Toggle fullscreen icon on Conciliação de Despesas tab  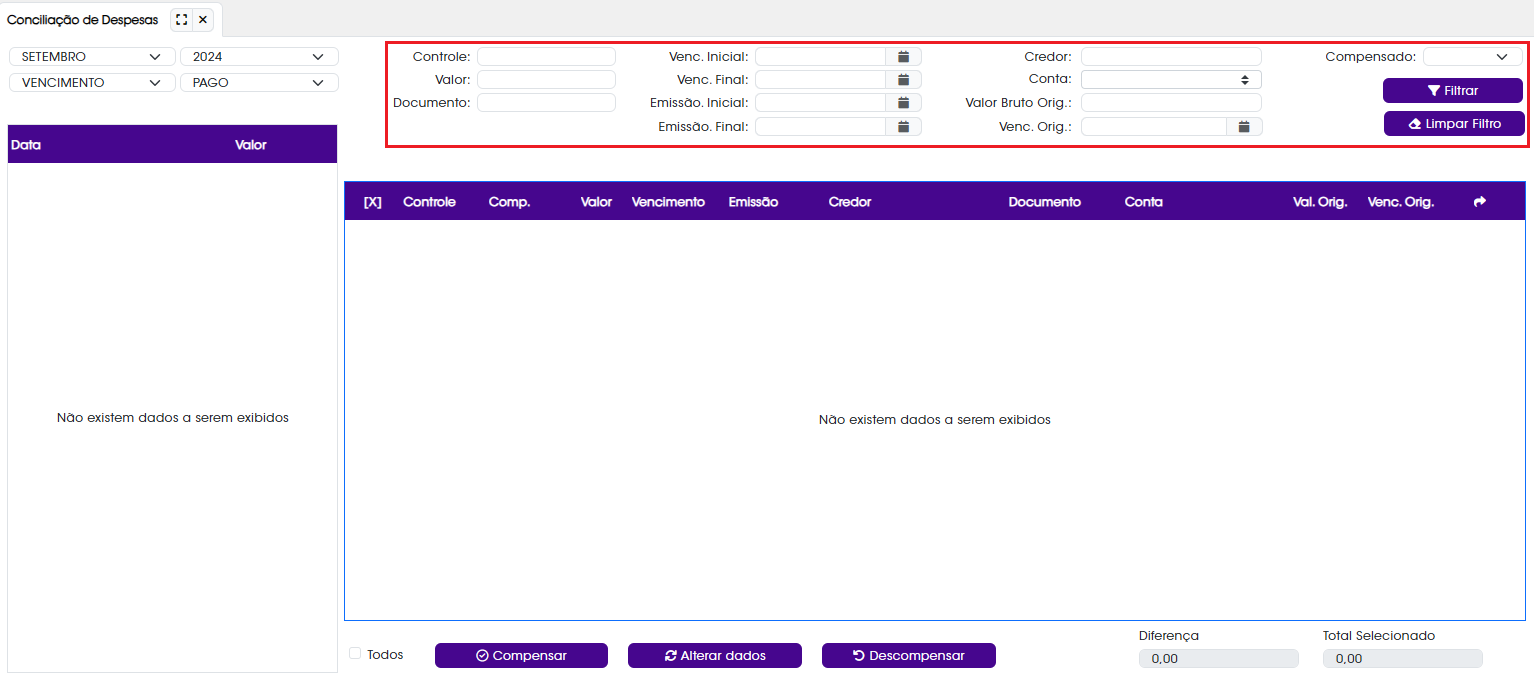click(181, 20)
